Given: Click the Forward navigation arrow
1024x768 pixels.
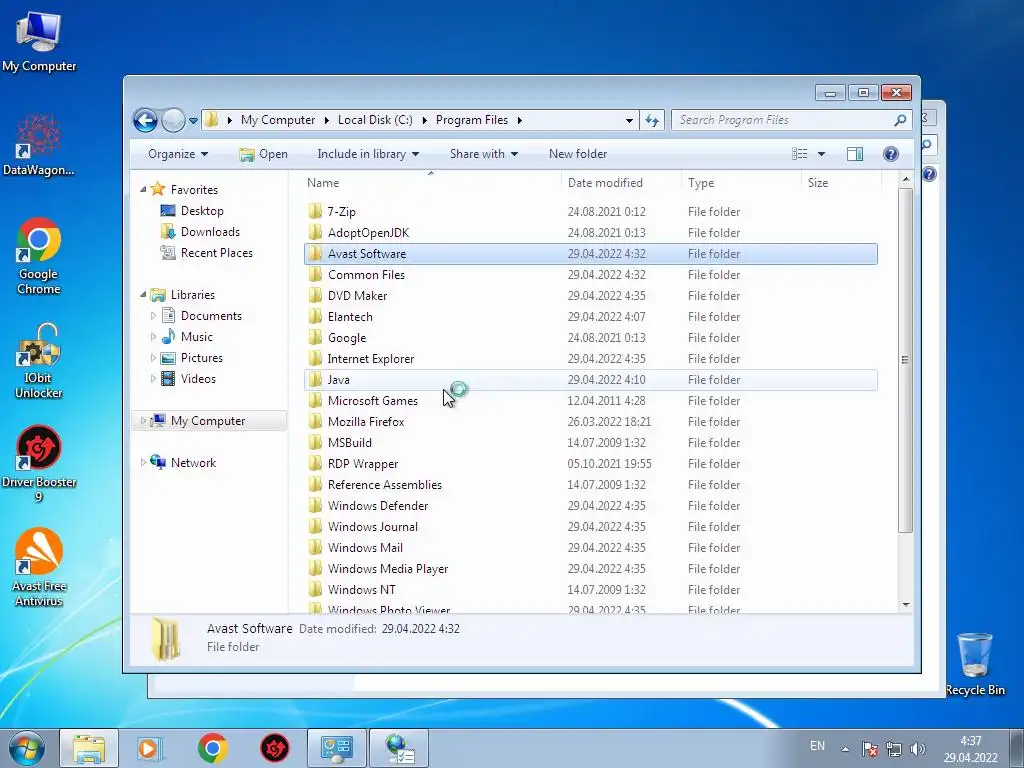Looking at the screenshot, I should pyautogui.click(x=172, y=120).
